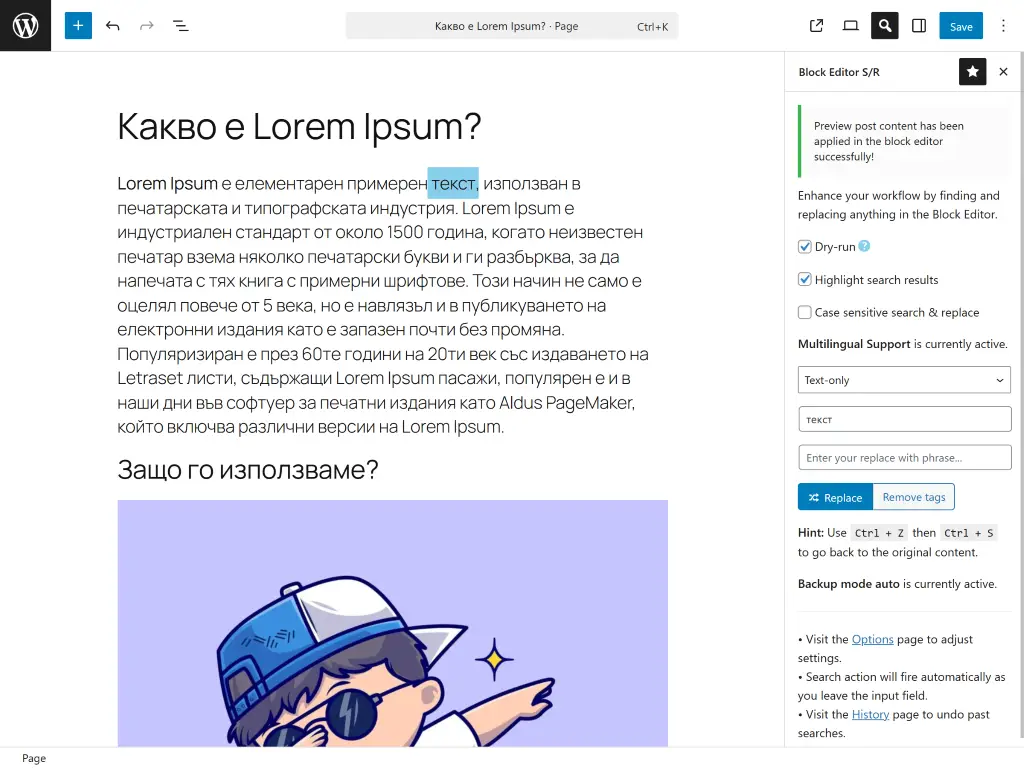Open the block inserter

click(78, 25)
